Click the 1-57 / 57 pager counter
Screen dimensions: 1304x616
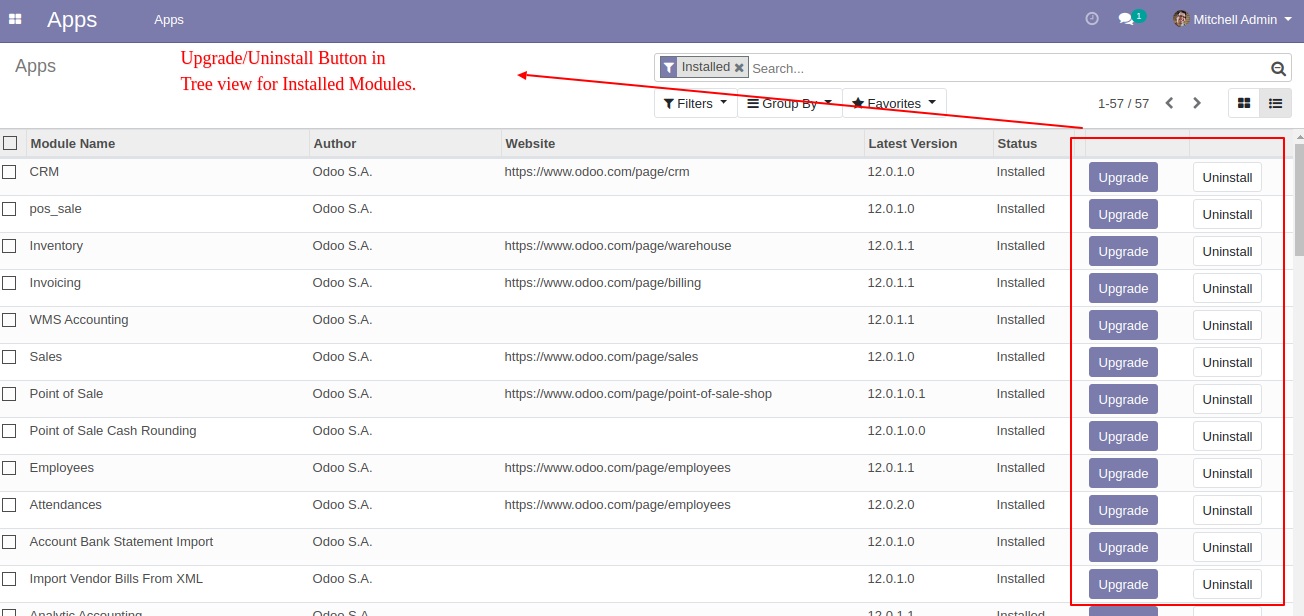pos(1123,104)
